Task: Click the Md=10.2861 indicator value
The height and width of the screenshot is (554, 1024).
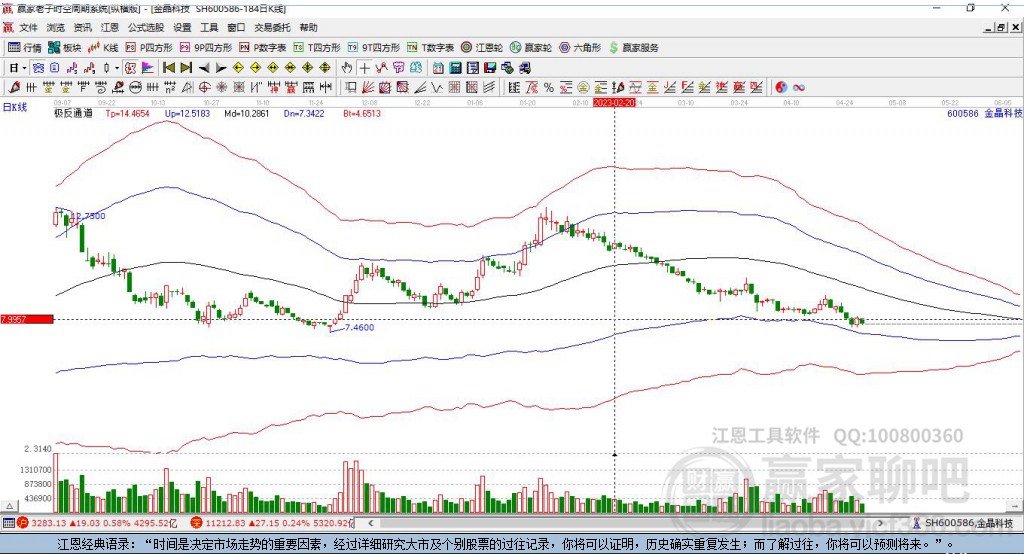Action: coord(246,114)
